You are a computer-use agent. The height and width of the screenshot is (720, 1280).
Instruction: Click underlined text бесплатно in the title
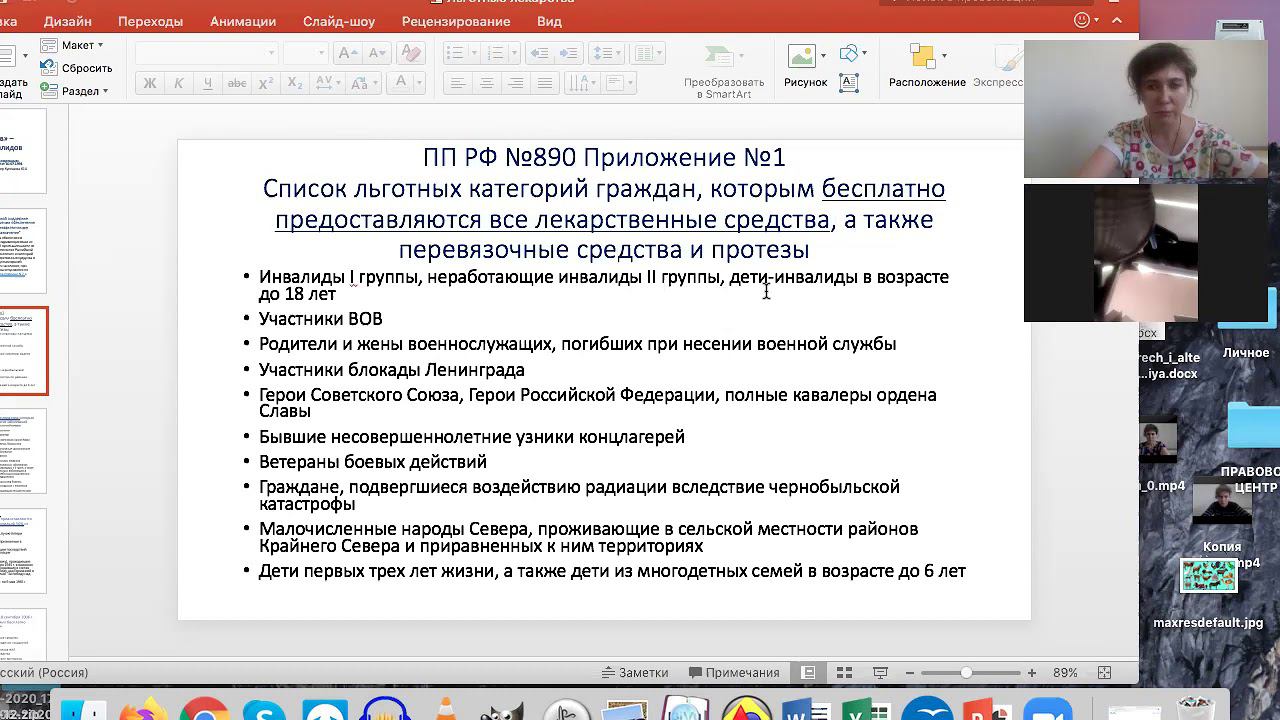click(x=883, y=189)
